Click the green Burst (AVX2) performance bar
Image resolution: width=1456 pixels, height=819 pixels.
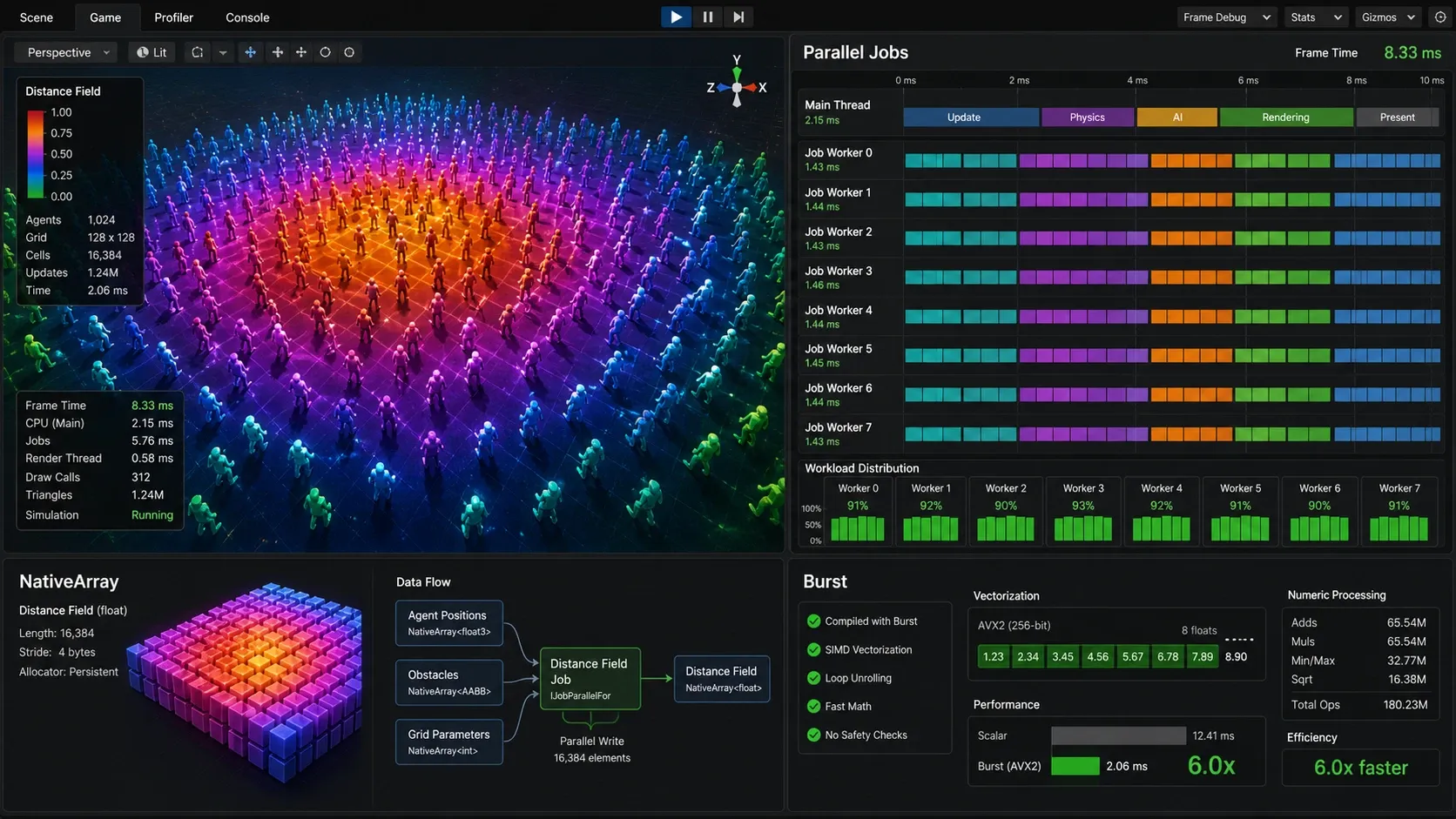tap(1075, 767)
